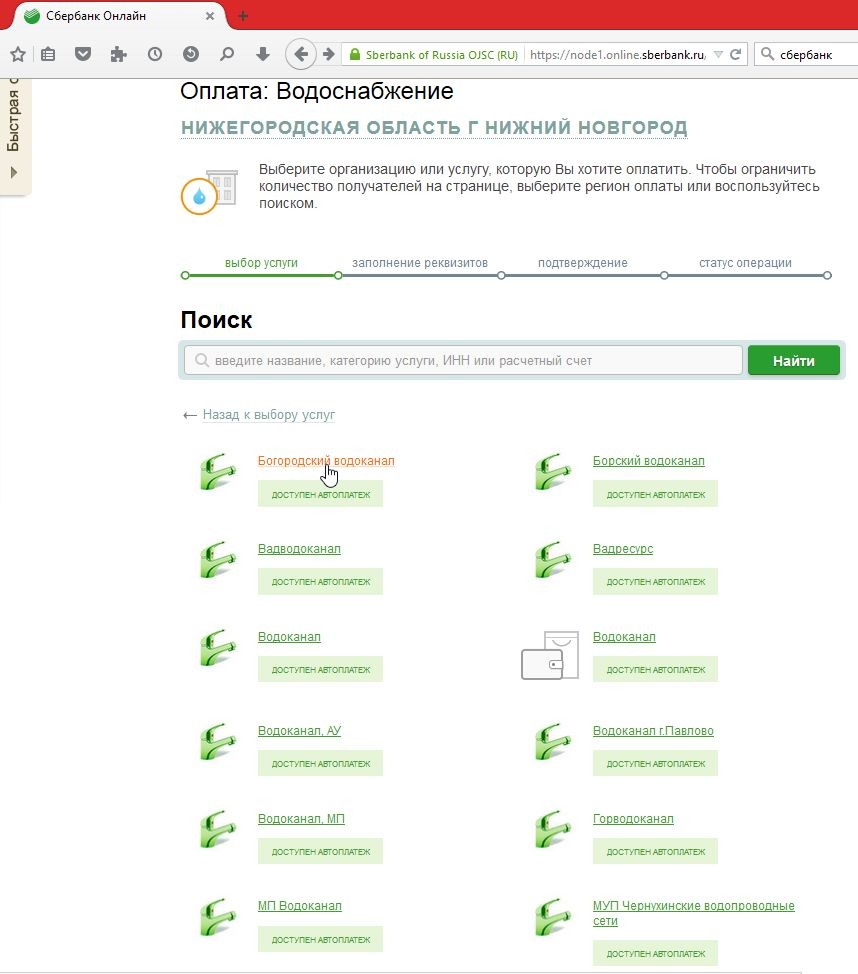Reload the page with the refresh icon

tap(736, 55)
